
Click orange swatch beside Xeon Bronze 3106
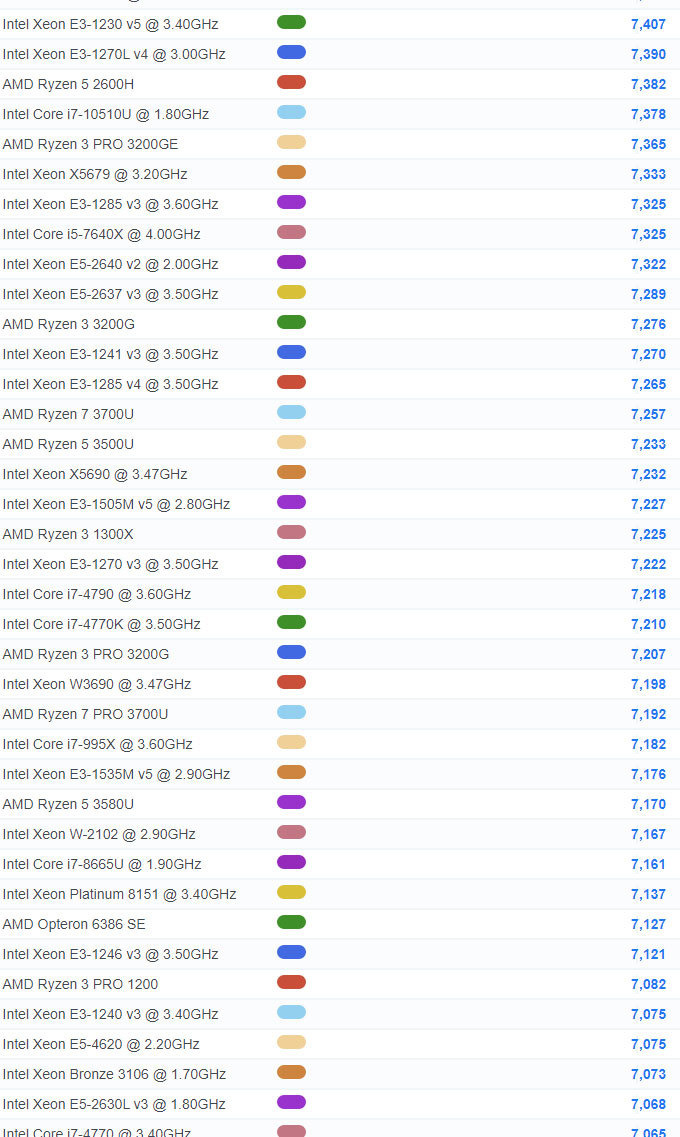tap(291, 1072)
